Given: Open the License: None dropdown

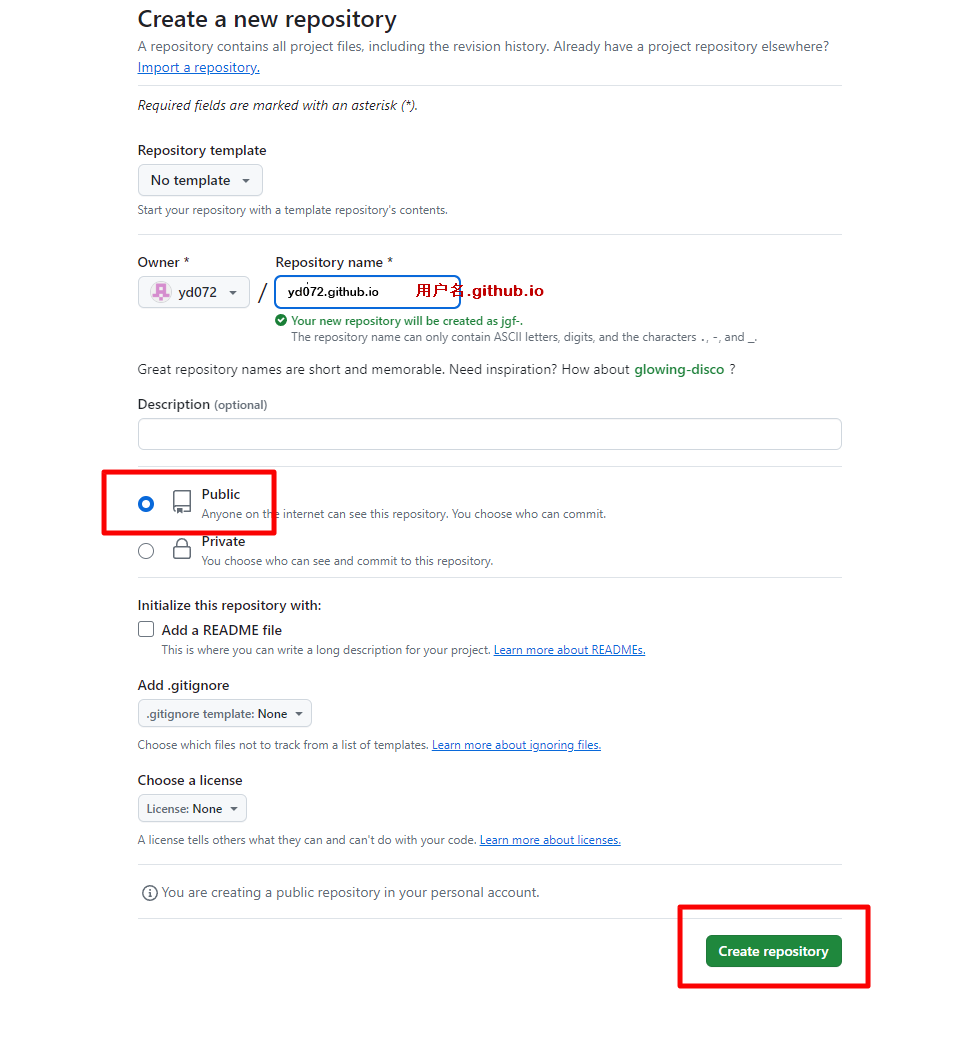Looking at the screenshot, I should click(x=192, y=809).
